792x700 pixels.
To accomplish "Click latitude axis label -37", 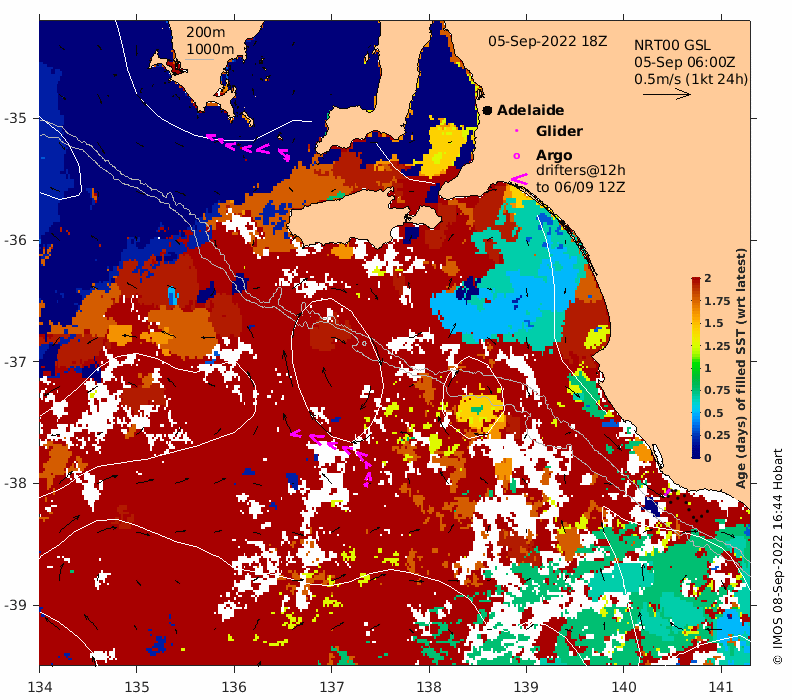I will [15, 362].
